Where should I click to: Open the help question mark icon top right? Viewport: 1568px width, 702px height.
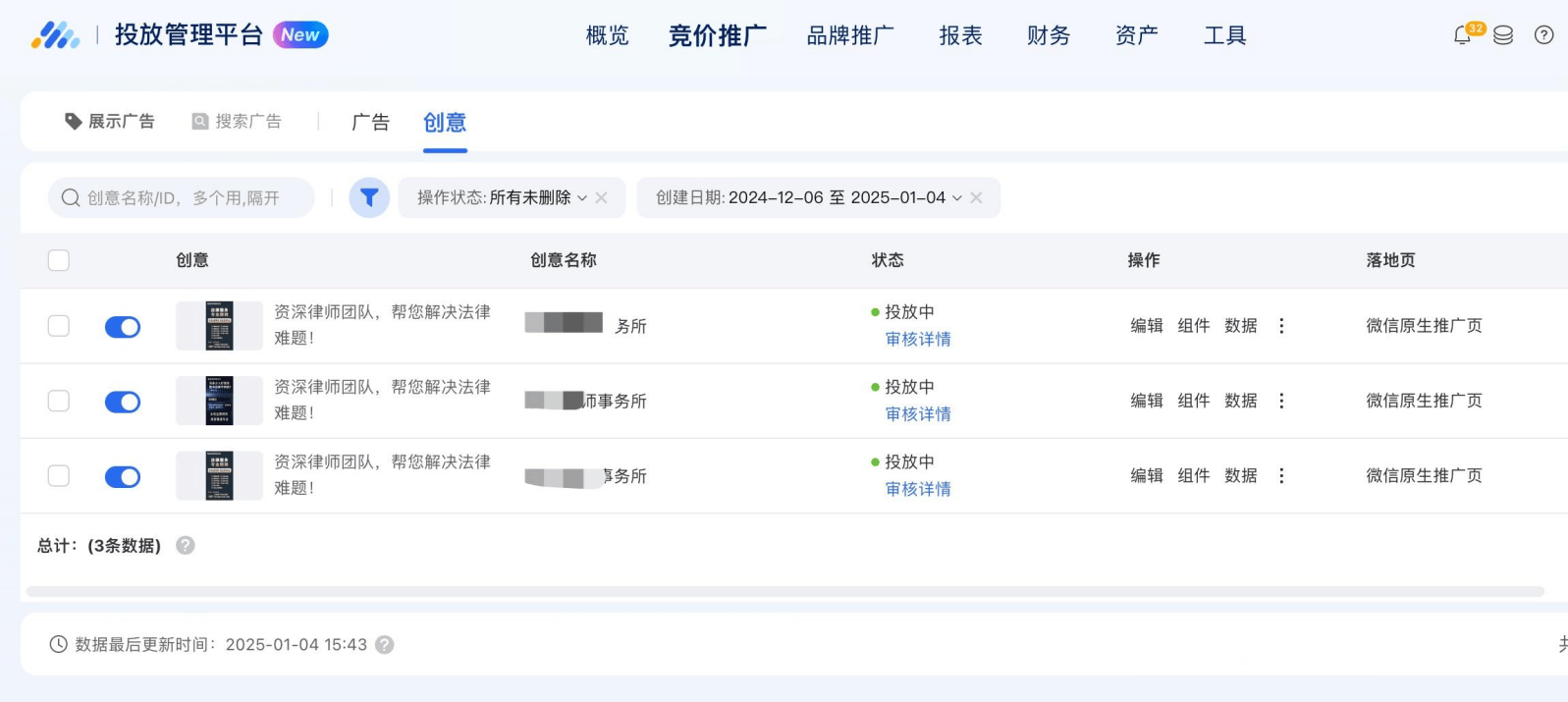pos(1543,35)
